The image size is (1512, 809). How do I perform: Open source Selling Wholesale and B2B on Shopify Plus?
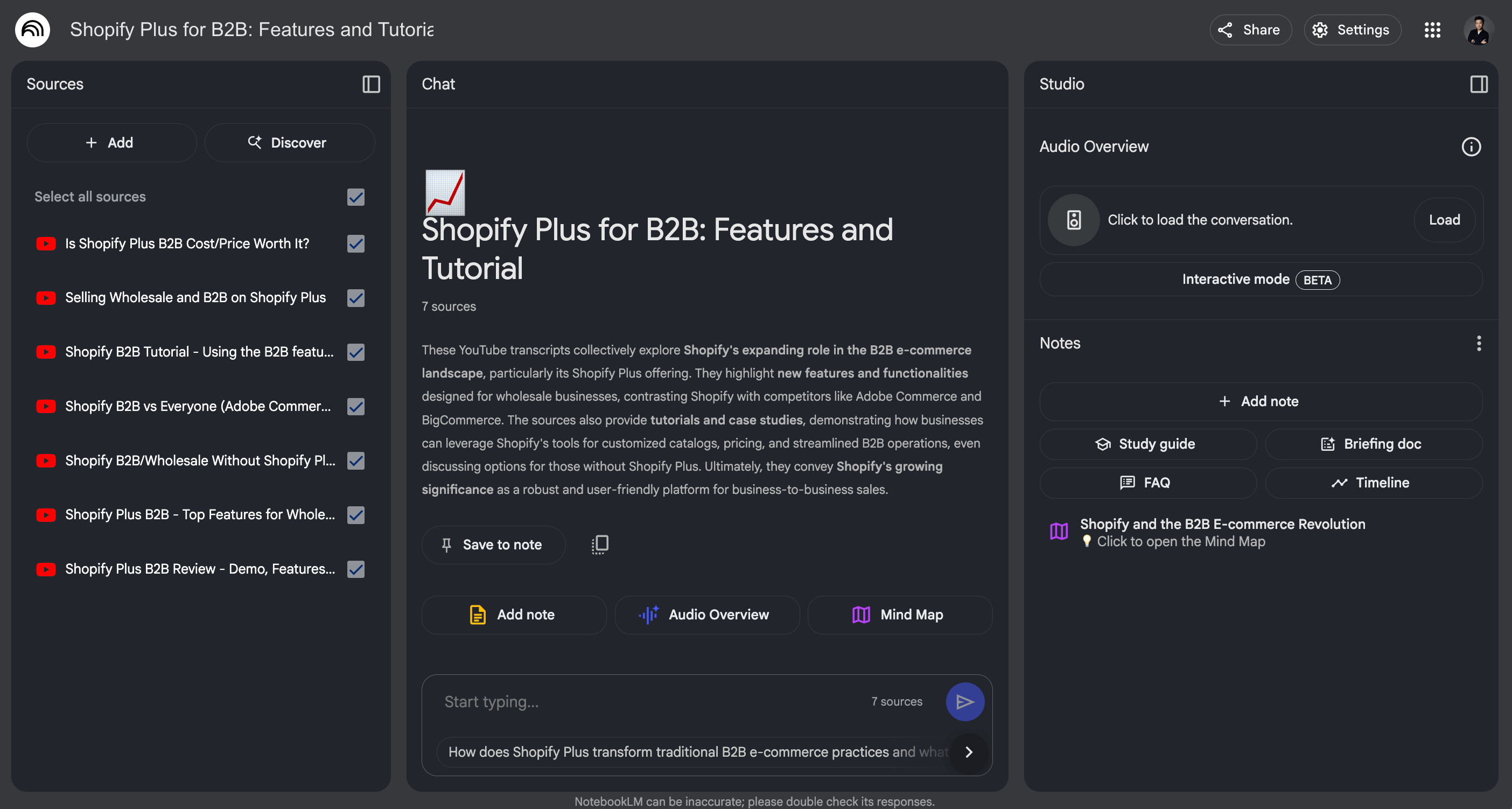pos(195,298)
